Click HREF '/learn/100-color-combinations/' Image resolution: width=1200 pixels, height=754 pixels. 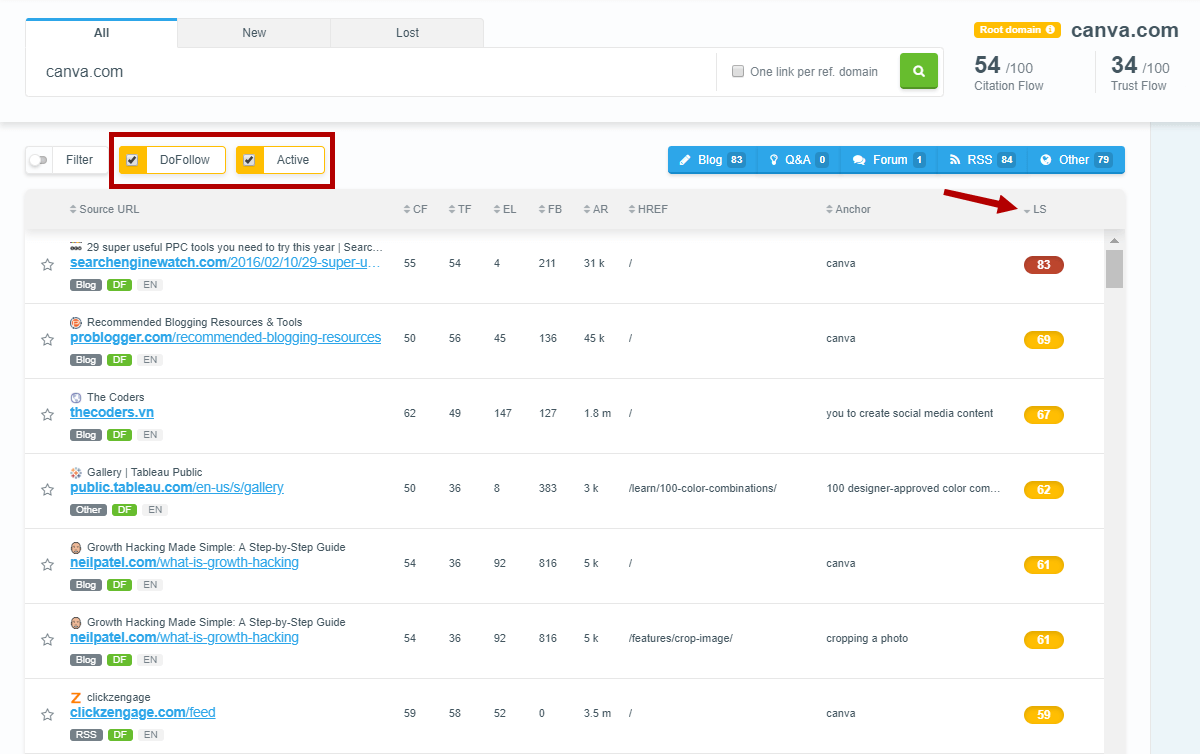click(702, 489)
